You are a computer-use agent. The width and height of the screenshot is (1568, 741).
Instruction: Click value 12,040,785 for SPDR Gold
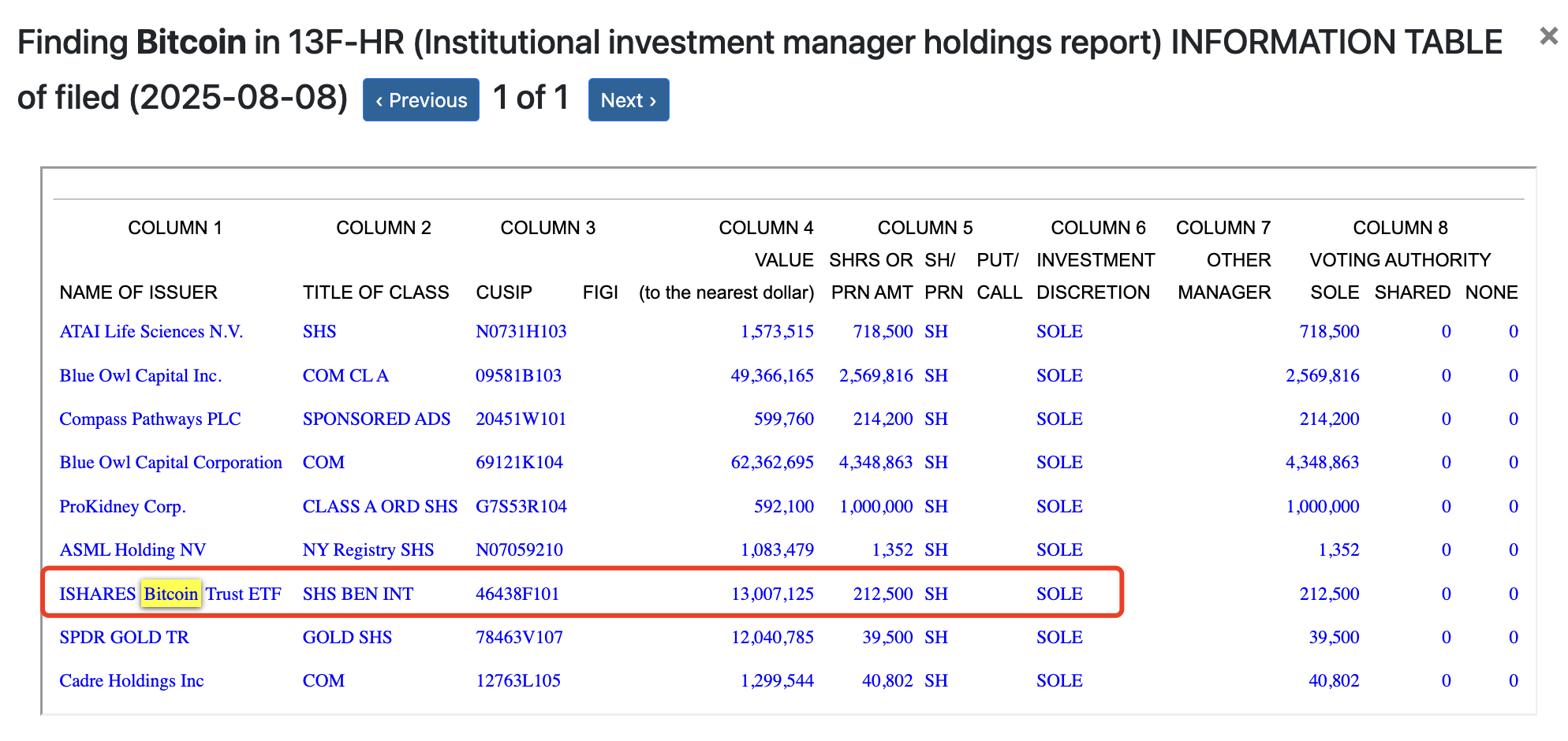click(772, 637)
